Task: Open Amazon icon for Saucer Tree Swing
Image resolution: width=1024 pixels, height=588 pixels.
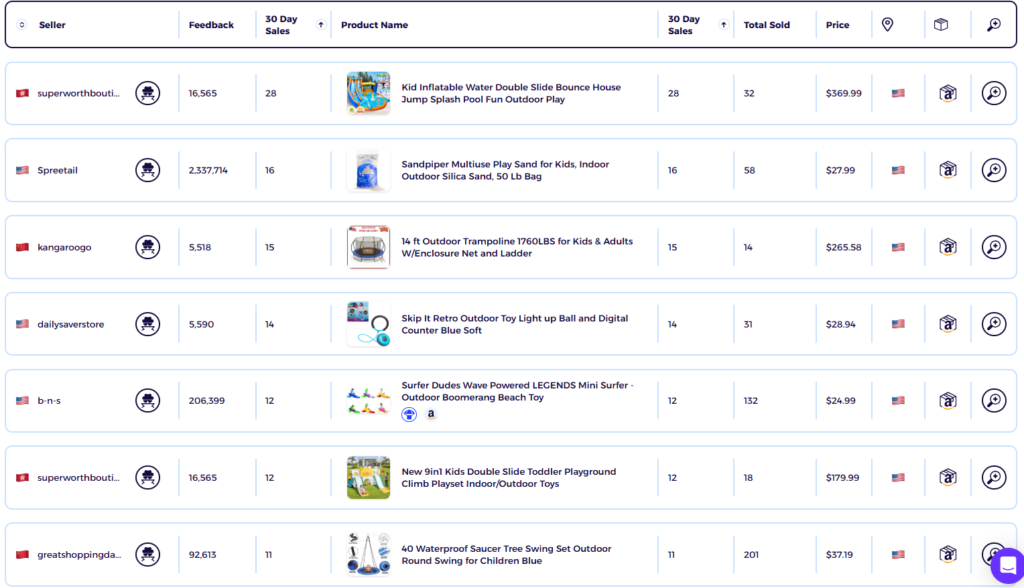Action: [x=948, y=555]
